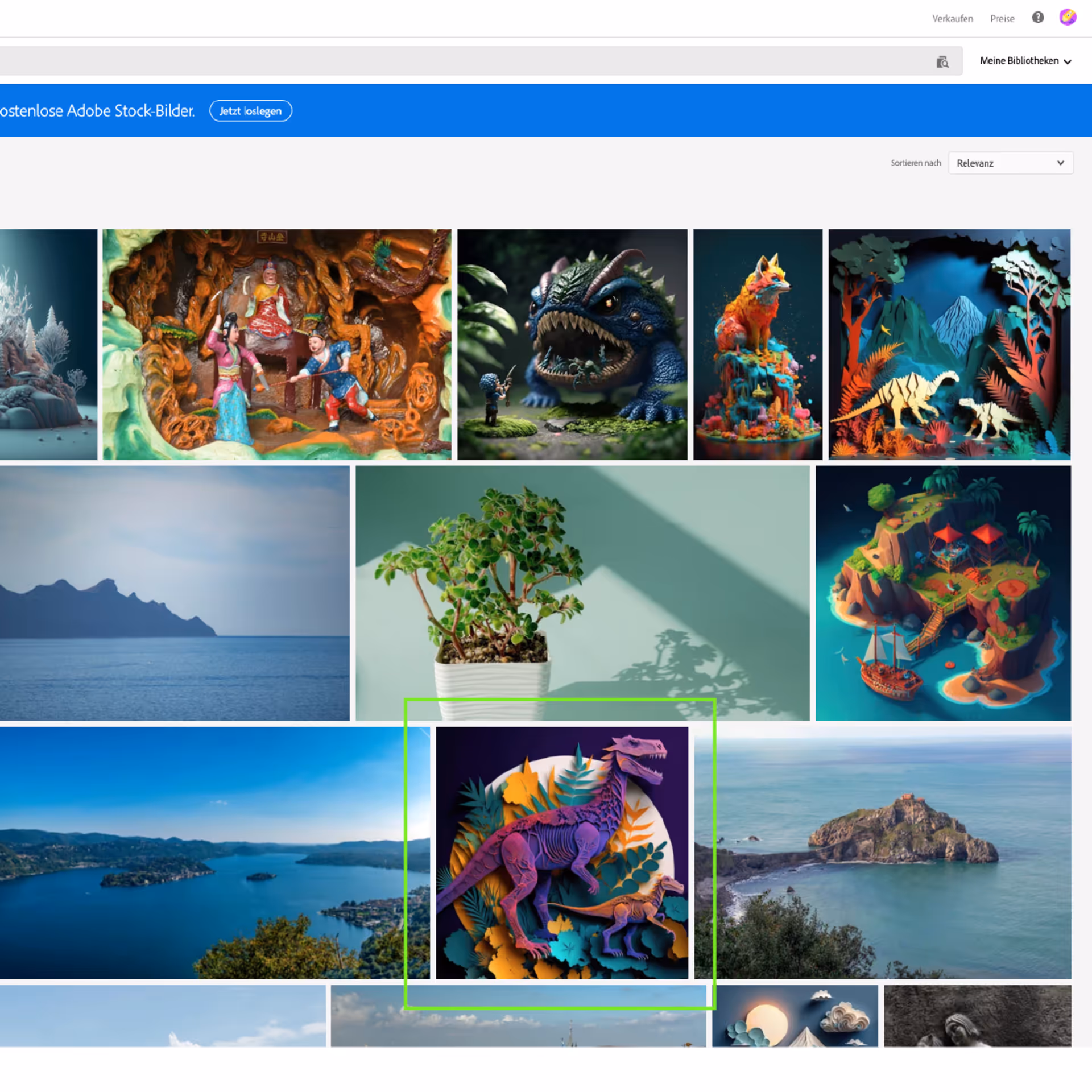Image resolution: width=1092 pixels, height=1092 pixels.
Task: Open the paper moon and clouds image
Action: pos(795,1015)
